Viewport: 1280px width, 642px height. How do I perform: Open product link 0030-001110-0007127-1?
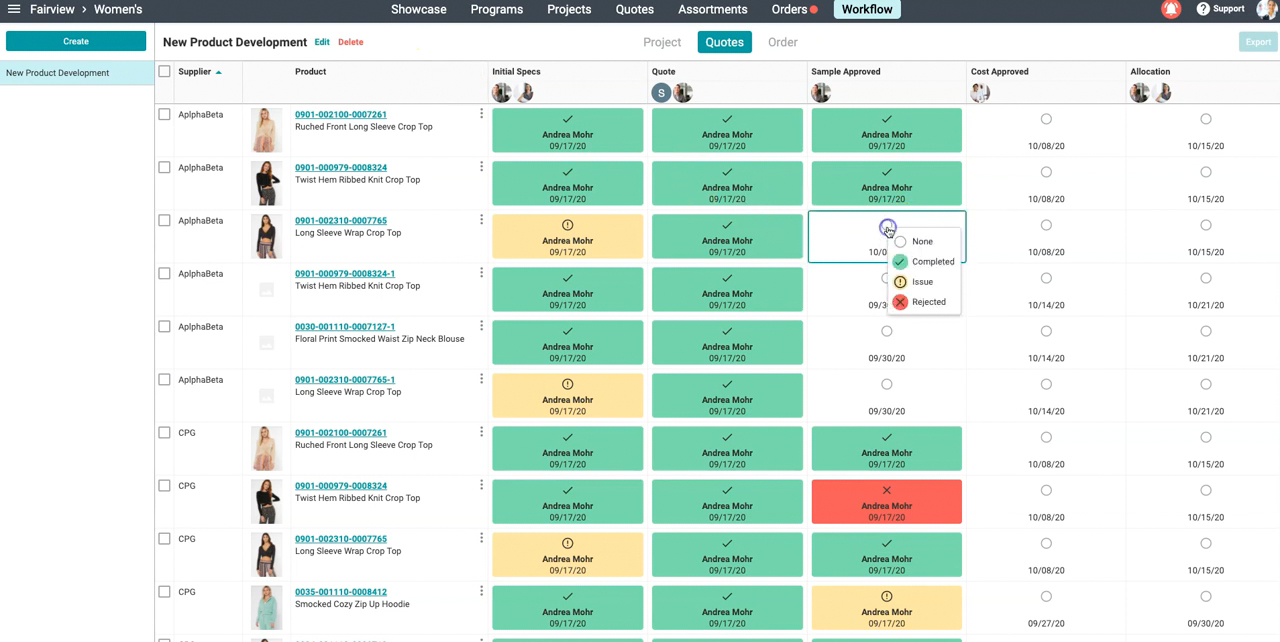click(x=344, y=327)
